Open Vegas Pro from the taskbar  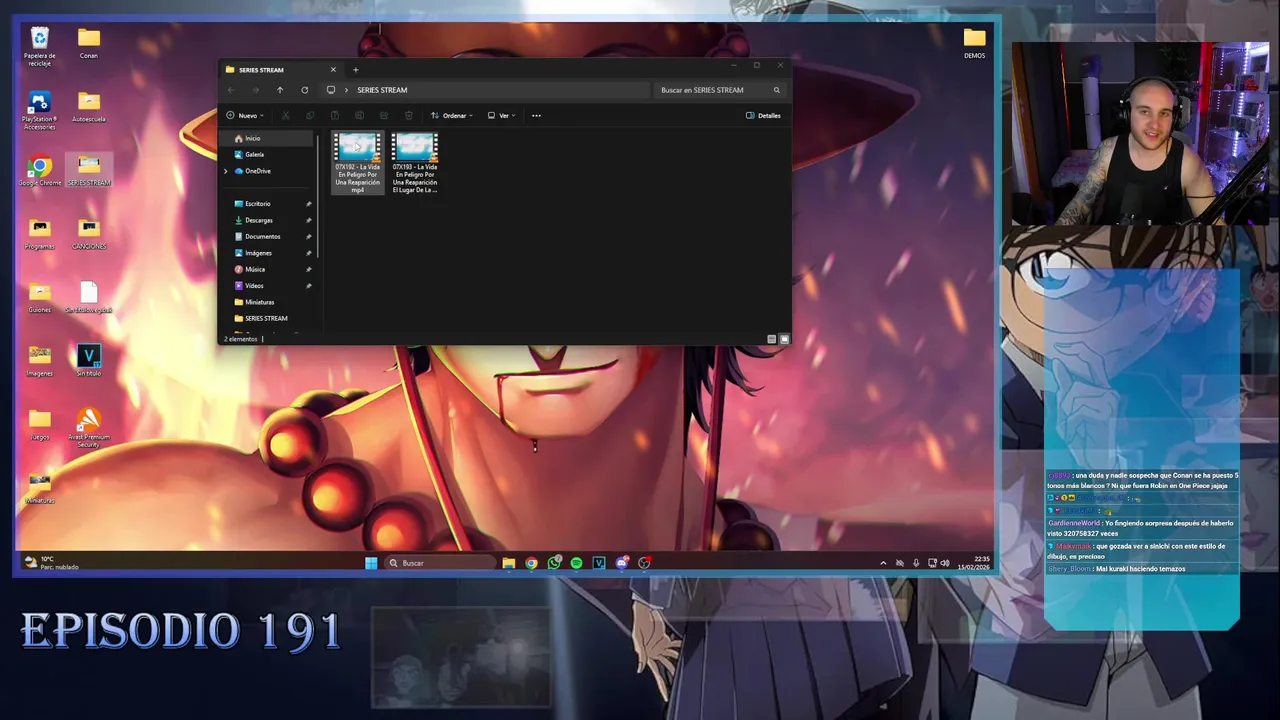599,563
